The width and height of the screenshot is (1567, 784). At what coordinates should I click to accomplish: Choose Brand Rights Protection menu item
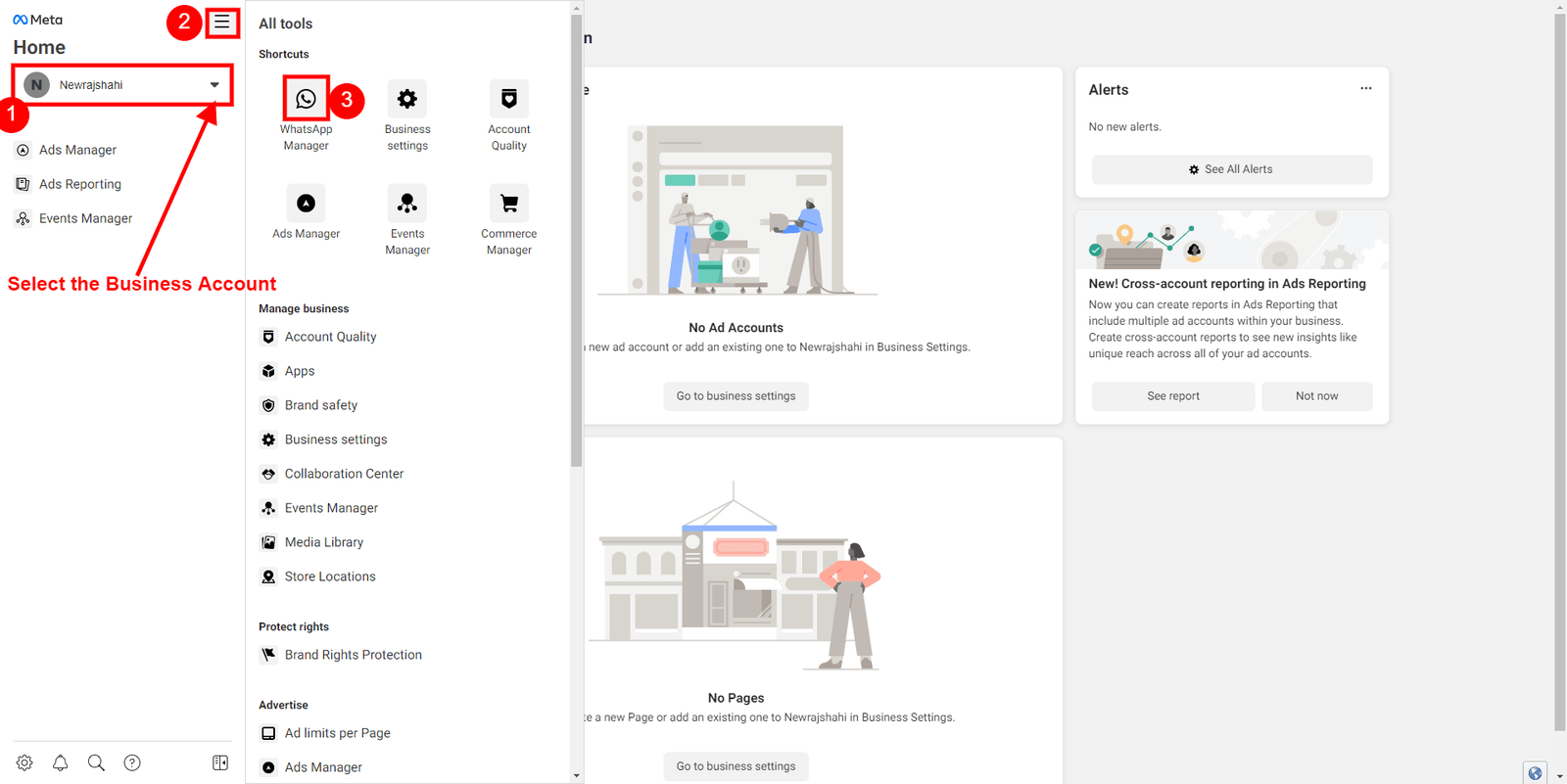click(353, 655)
